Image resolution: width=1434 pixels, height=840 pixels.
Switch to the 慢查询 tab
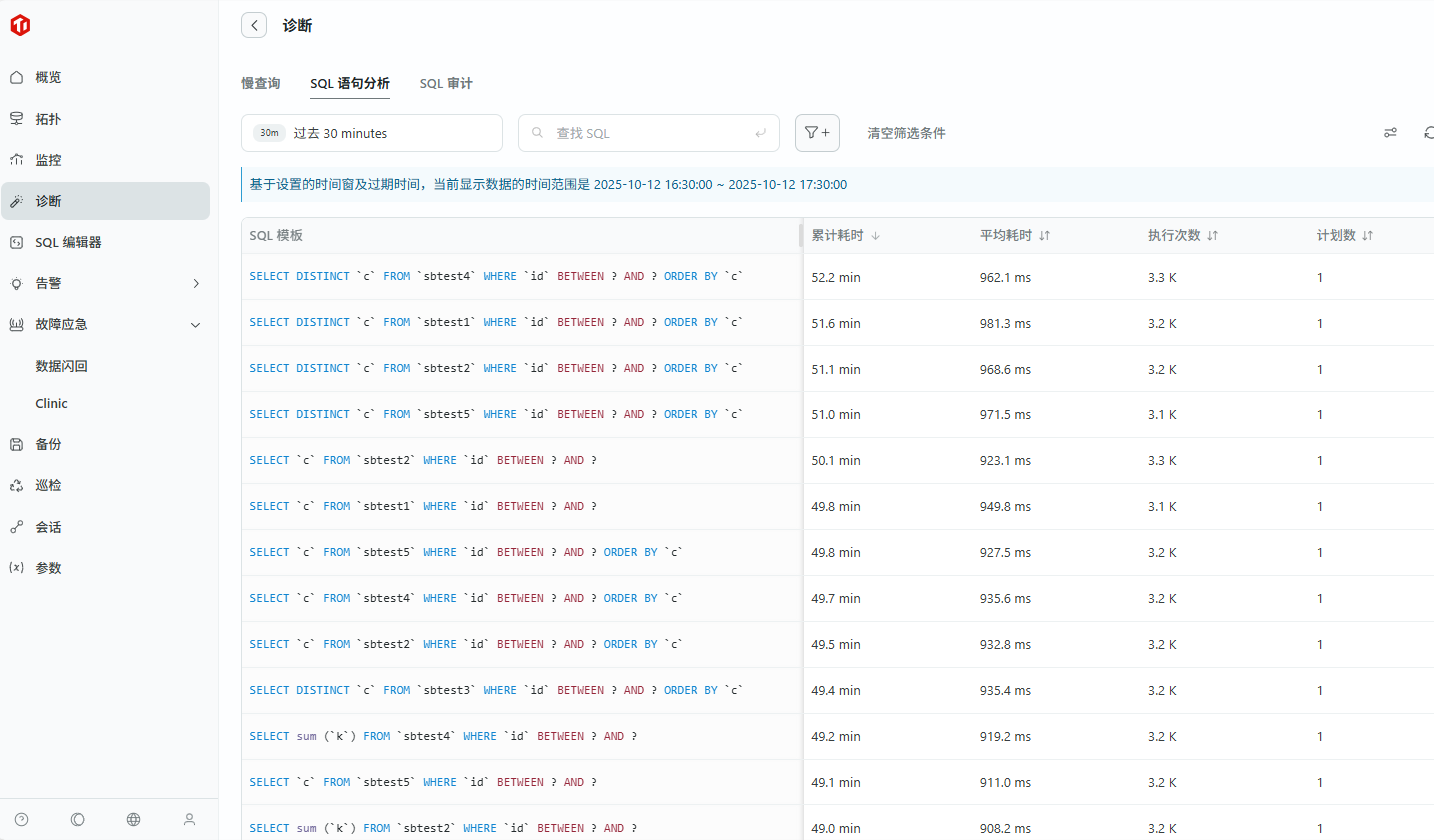[260, 84]
